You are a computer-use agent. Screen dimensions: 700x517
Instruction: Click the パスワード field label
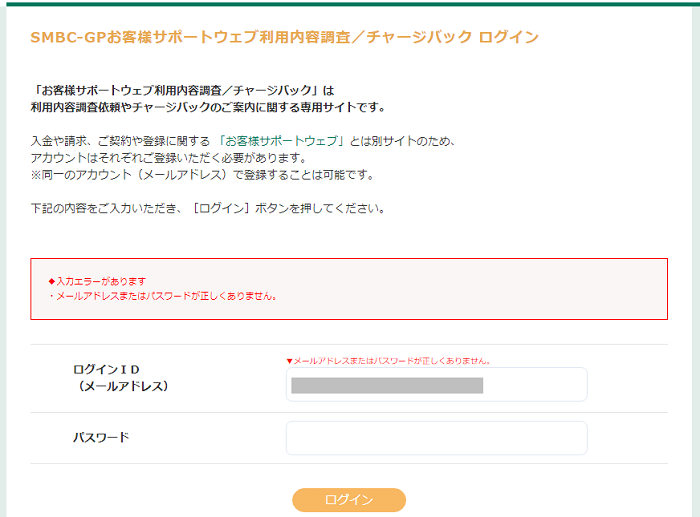coord(101,437)
